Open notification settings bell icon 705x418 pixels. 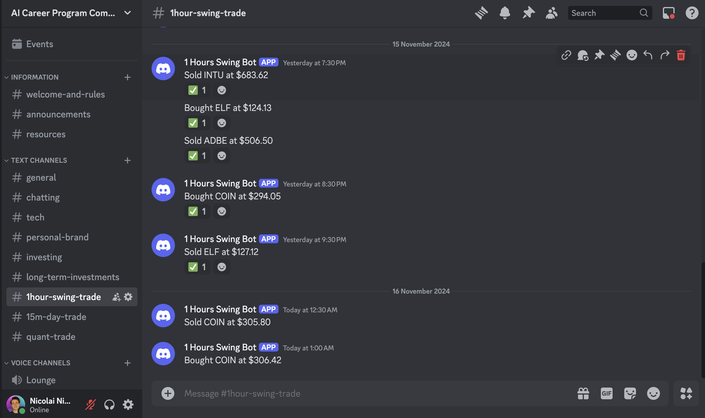click(505, 13)
